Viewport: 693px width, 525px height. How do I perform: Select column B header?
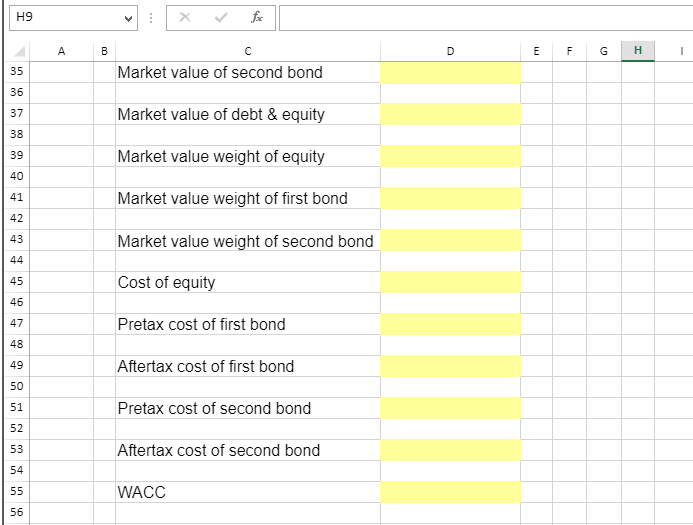[104, 51]
